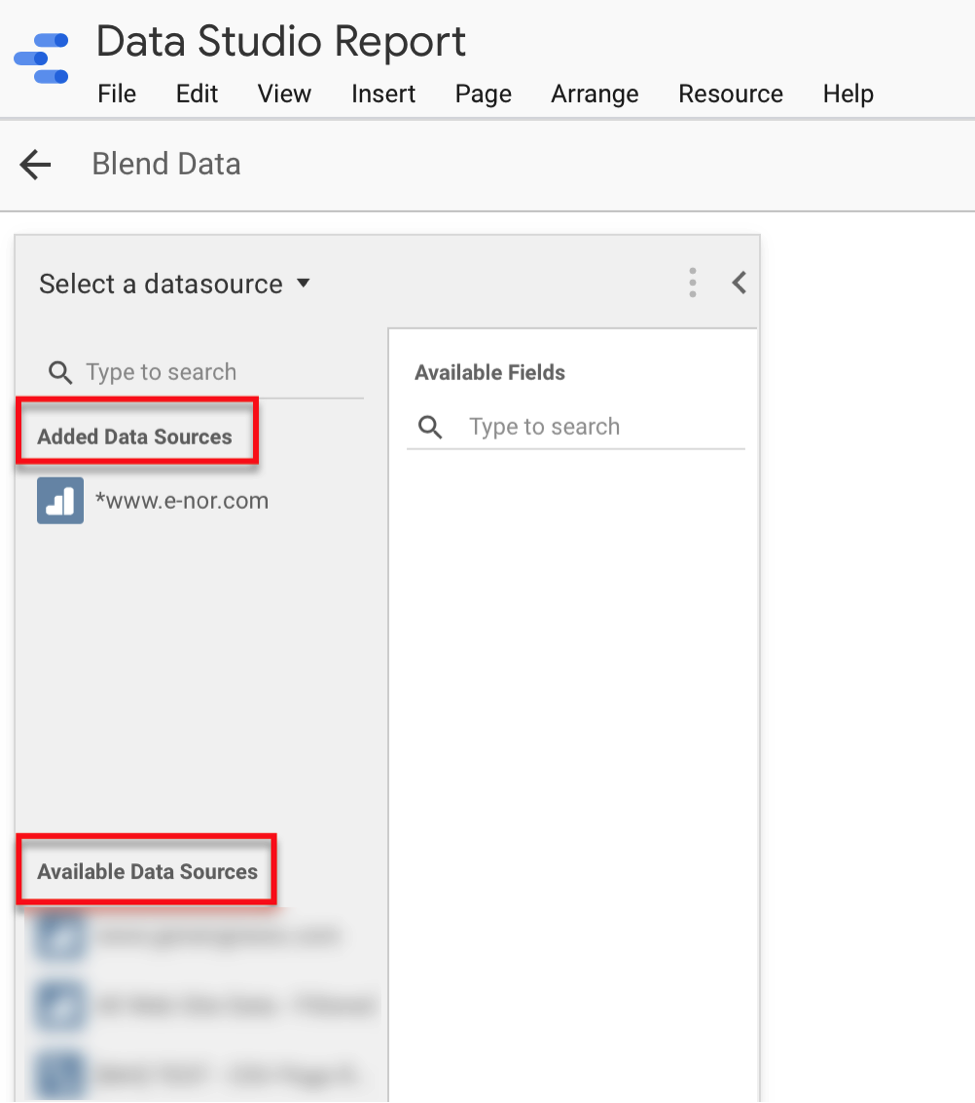Open the Resource menu

pos(731,94)
